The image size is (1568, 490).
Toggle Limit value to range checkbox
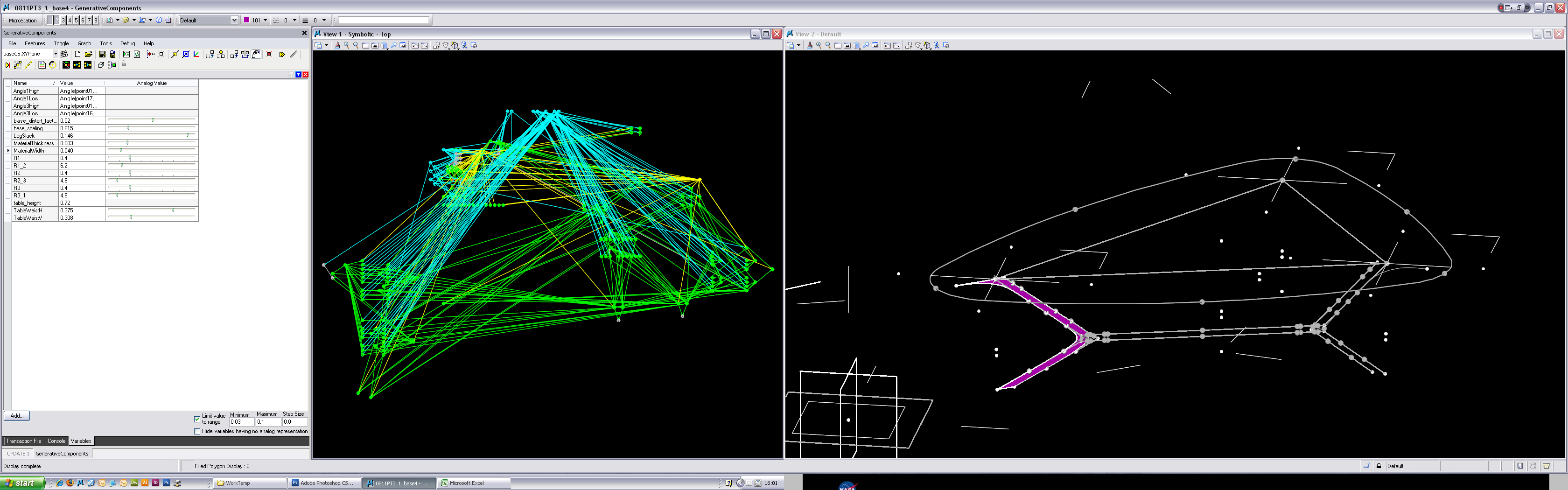coord(197,420)
